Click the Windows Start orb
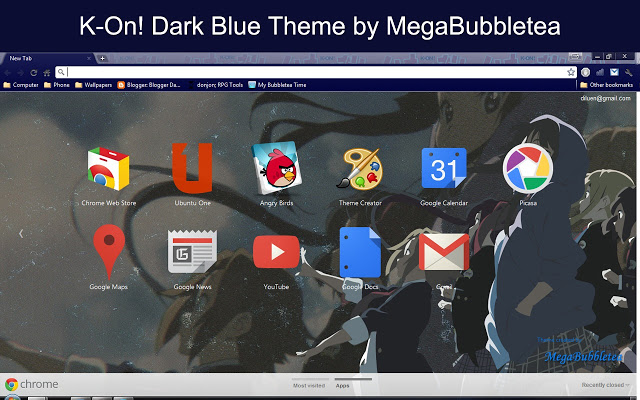This screenshot has width=640, height=400. [x=11, y=397]
